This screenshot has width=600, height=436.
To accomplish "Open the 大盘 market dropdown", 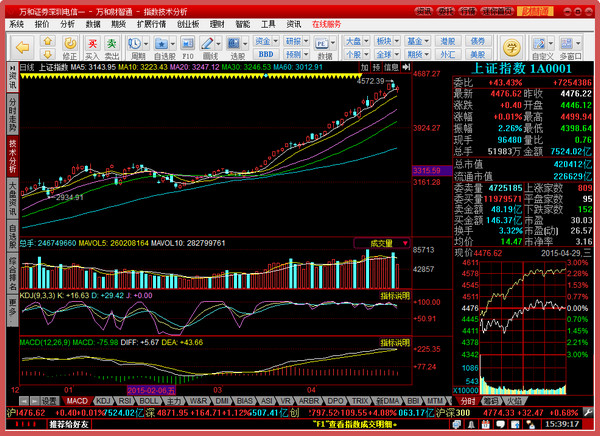I will tap(353, 42).
